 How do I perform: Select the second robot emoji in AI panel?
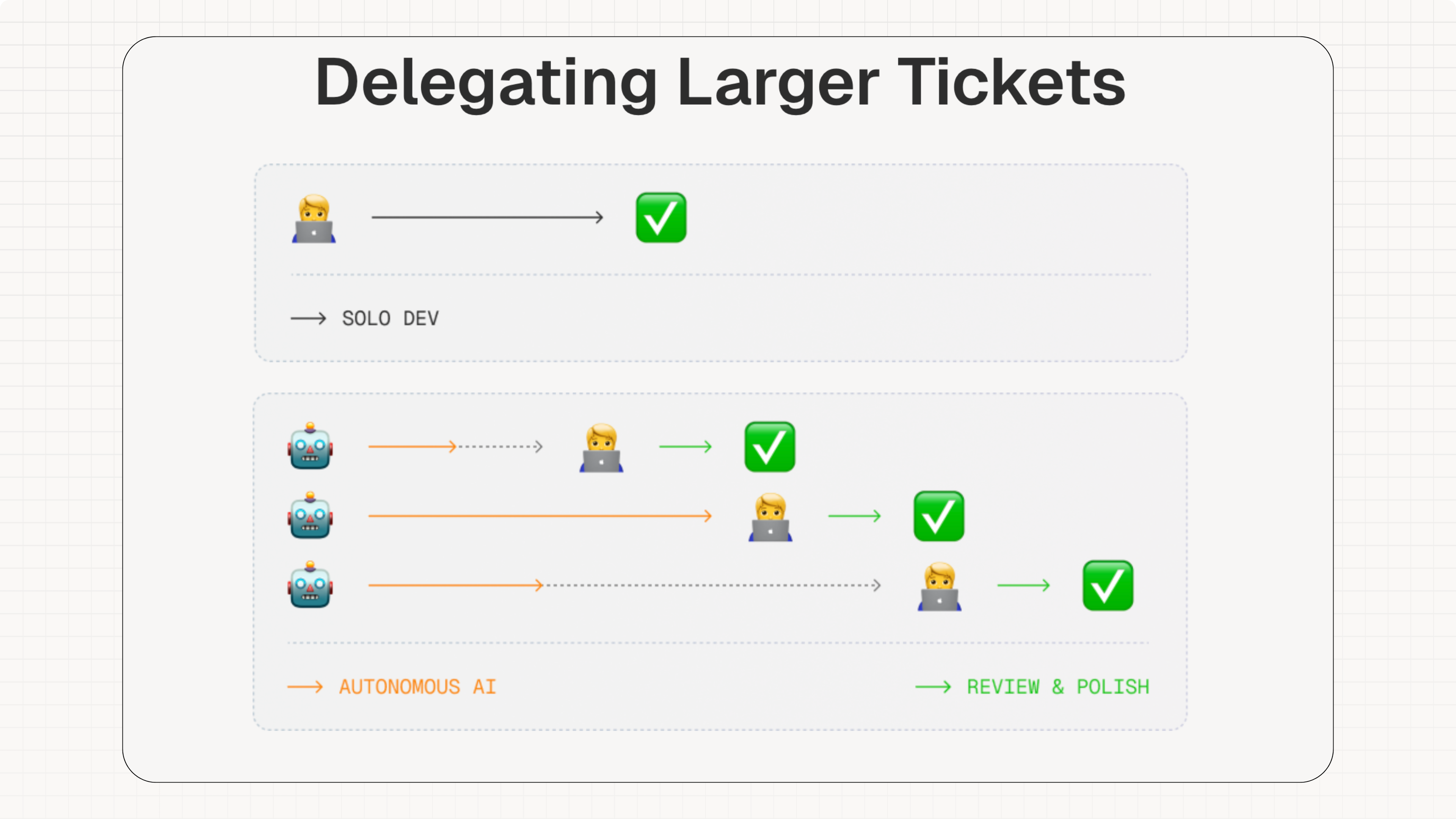click(x=310, y=515)
